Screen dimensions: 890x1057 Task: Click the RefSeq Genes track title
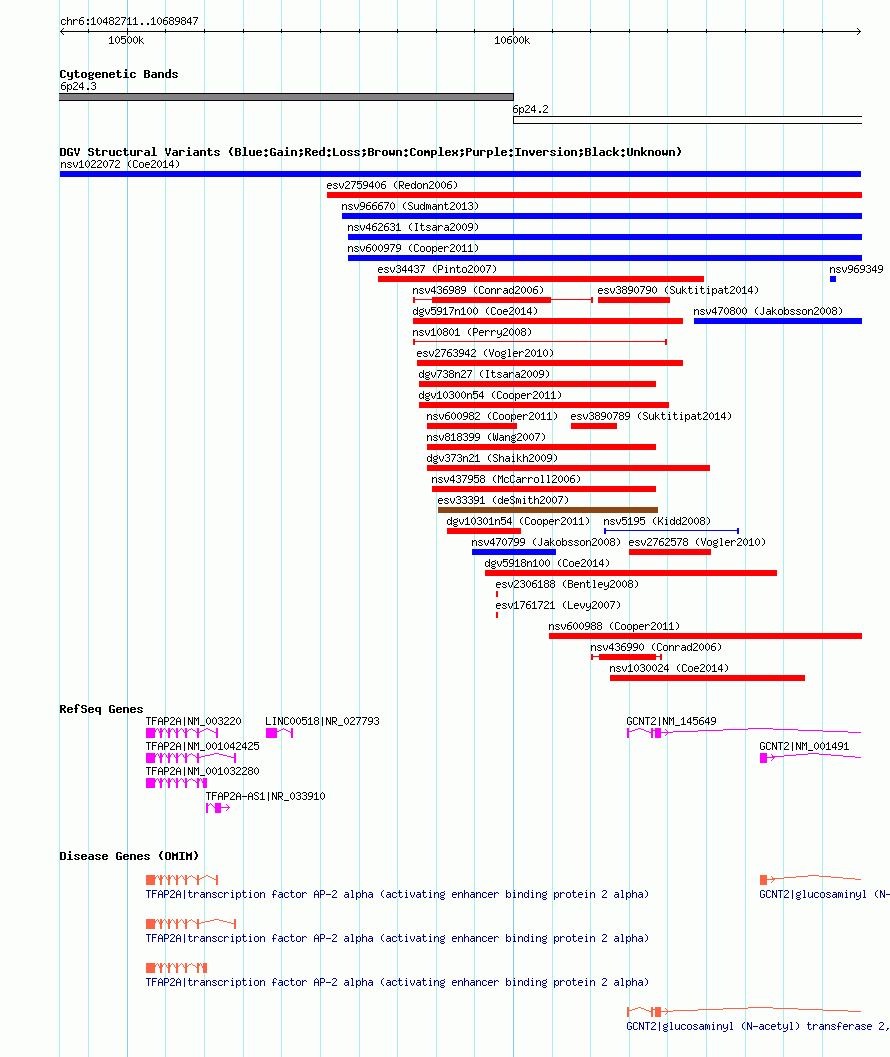click(x=101, y=709)
